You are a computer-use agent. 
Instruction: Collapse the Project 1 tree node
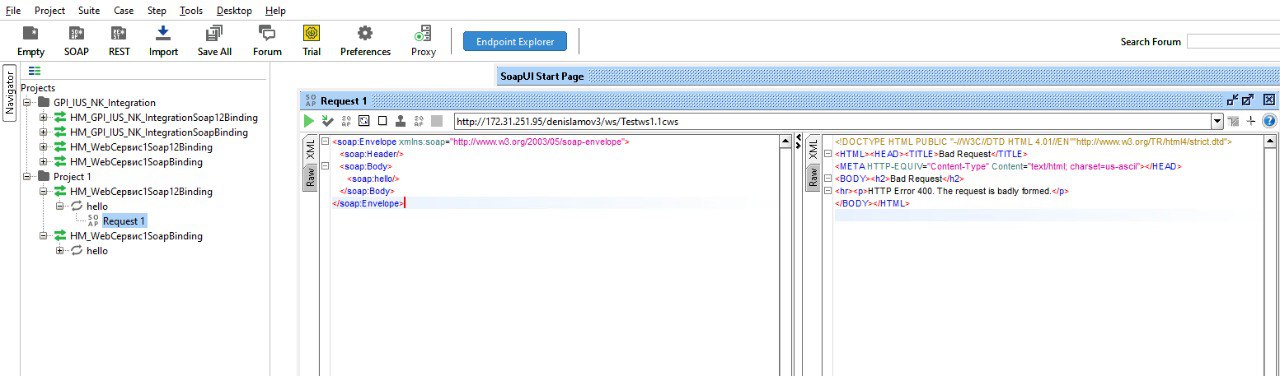click(x=27, y=176)
